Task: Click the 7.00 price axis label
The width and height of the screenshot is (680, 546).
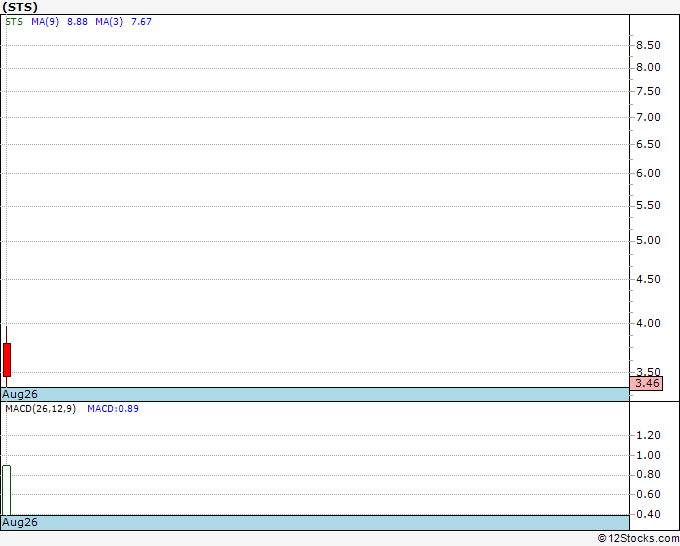Action: (648, 117)
